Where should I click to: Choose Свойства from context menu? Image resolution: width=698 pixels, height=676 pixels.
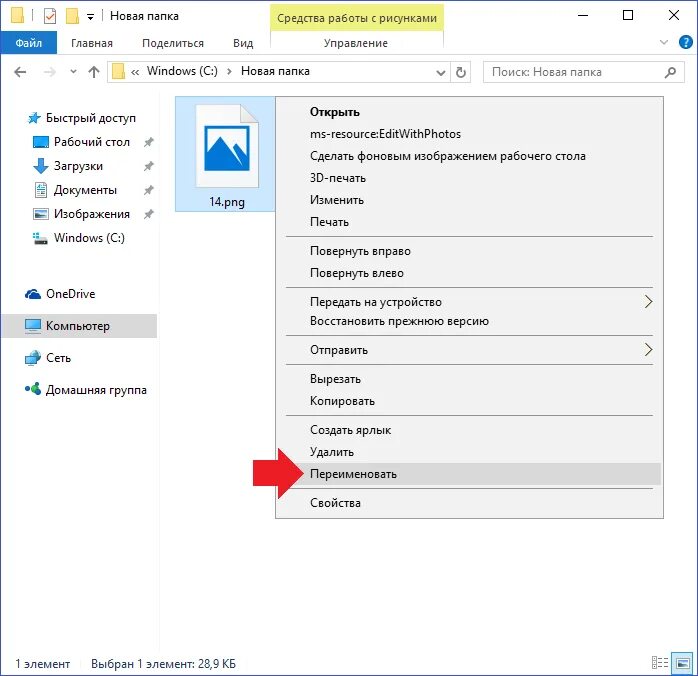coord(468,503)
